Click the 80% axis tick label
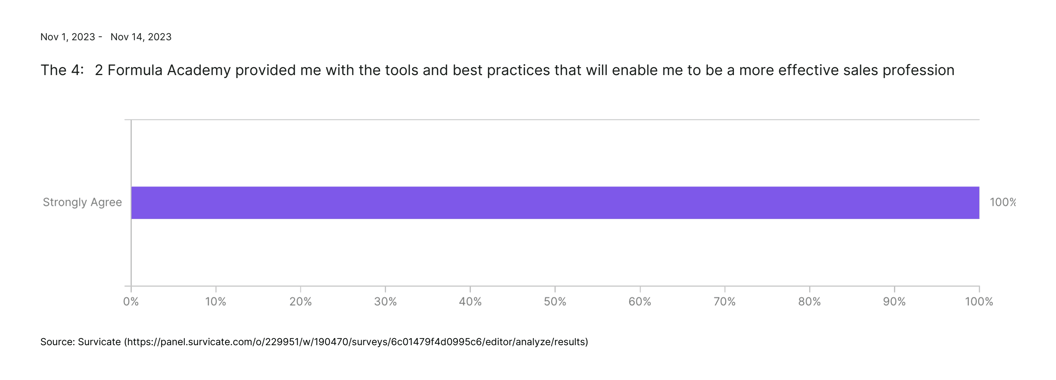This screenshot has height=380, width=1056. [810, 302]
